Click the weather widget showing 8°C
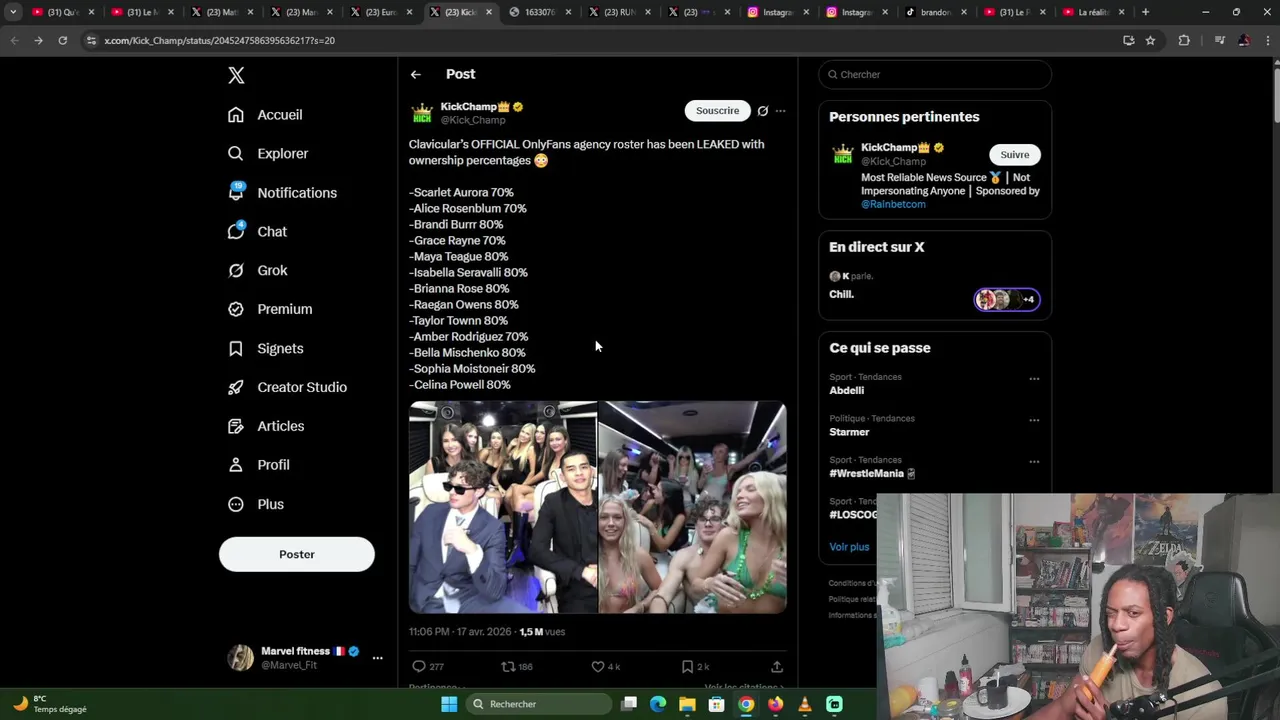This screenshot has width=1280, height=720. pos(50,704)
